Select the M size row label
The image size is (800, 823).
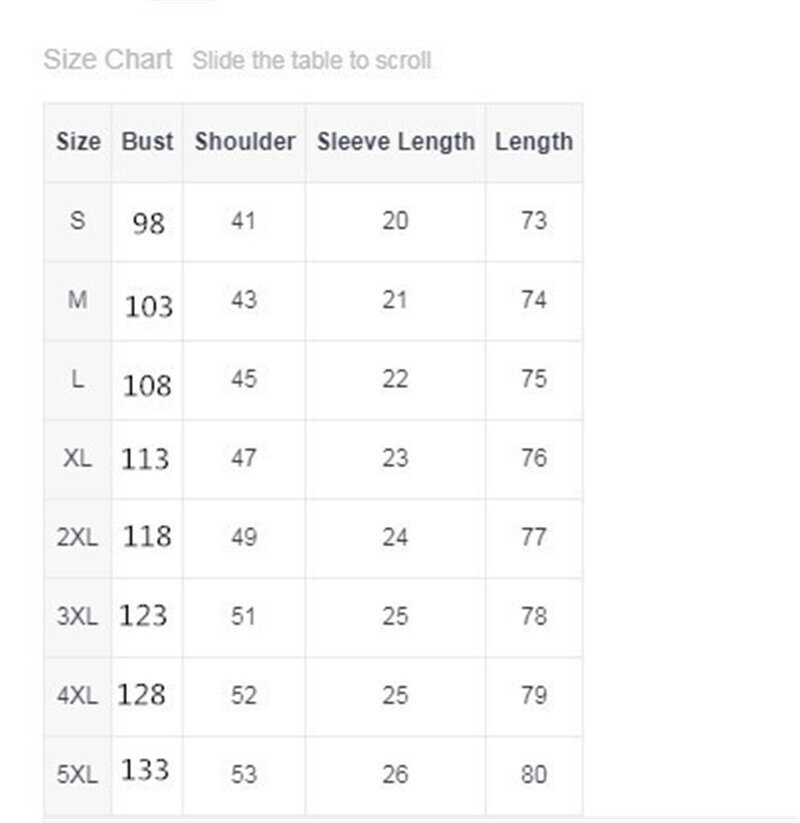tap(77, 299)
